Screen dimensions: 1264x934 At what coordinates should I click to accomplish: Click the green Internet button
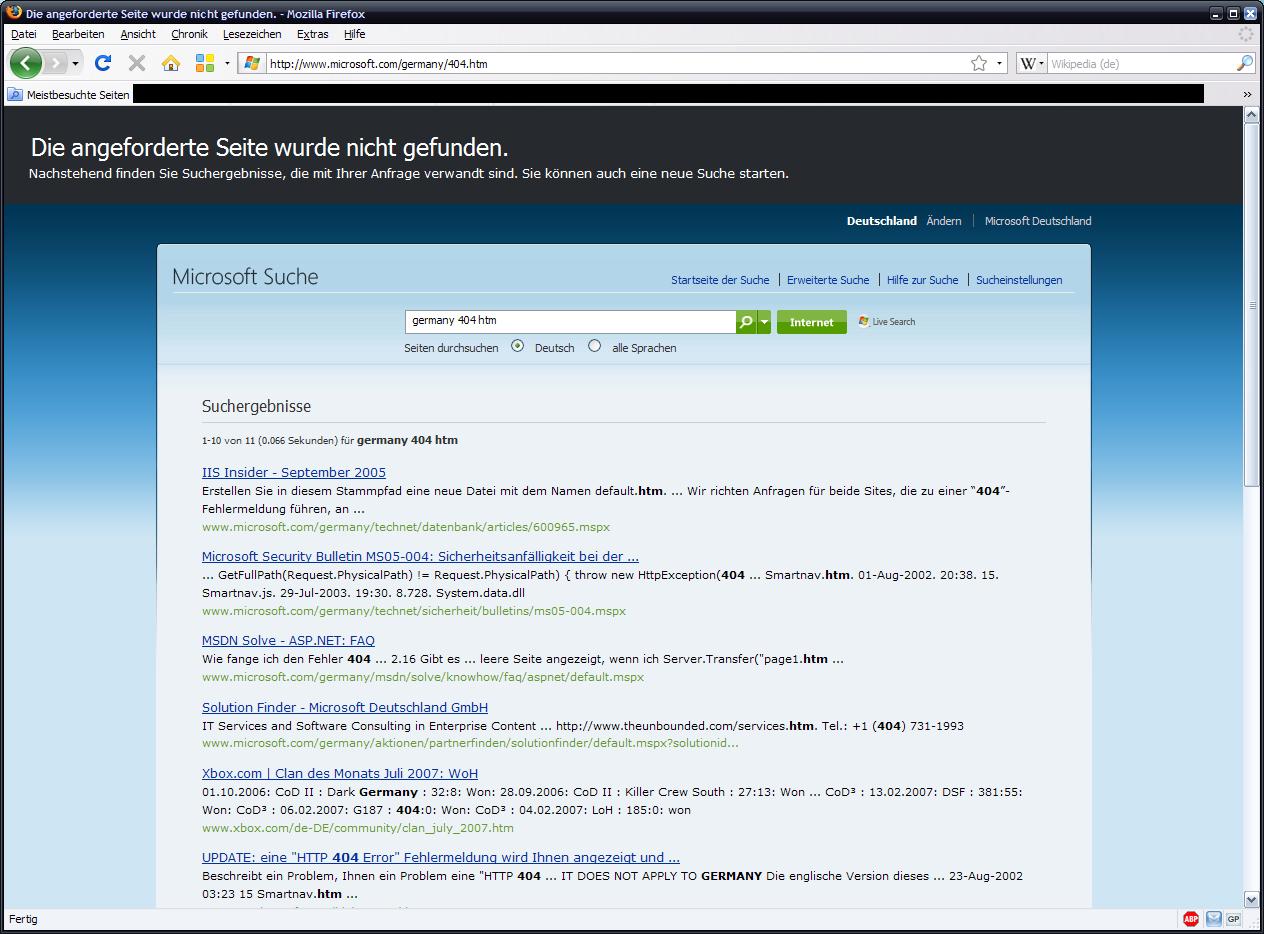pyautogui.click(x=811, y=322)
